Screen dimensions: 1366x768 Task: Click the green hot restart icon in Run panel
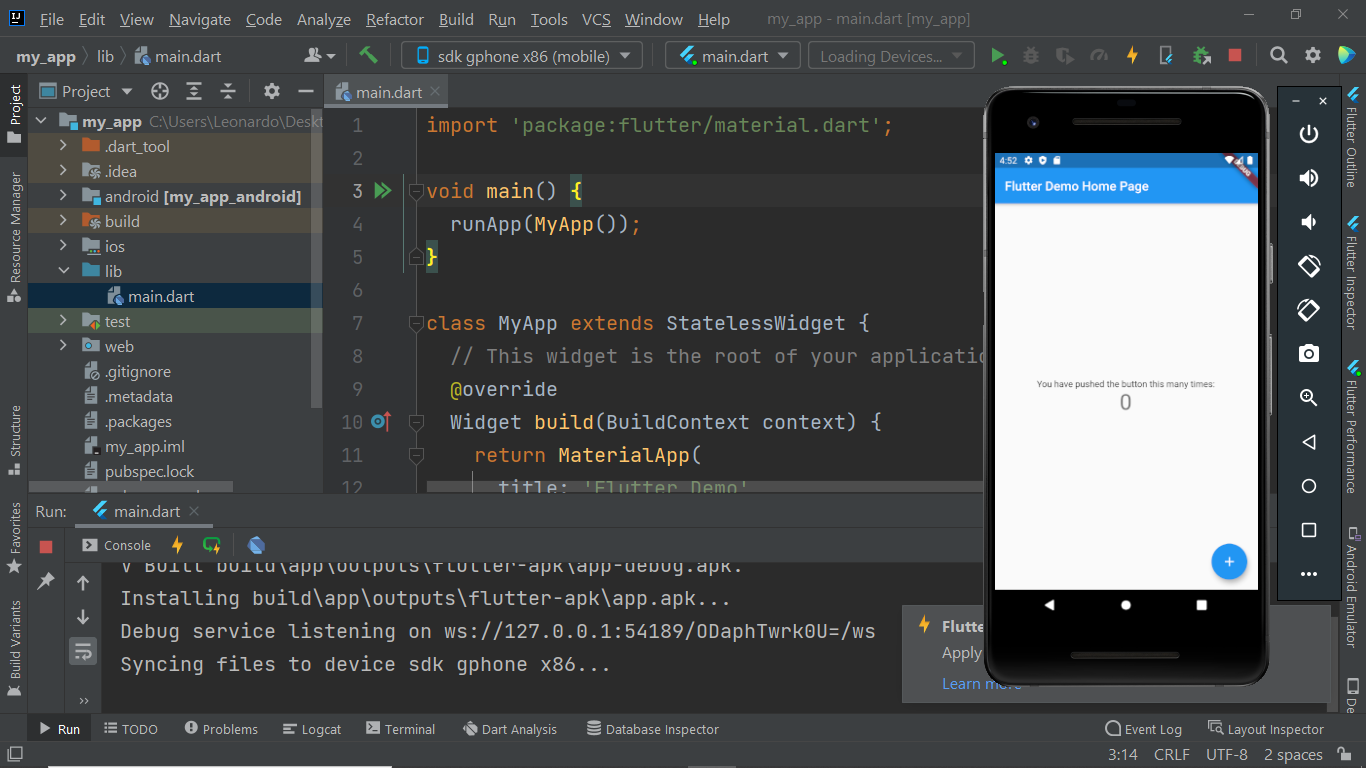tap(212, 545)
